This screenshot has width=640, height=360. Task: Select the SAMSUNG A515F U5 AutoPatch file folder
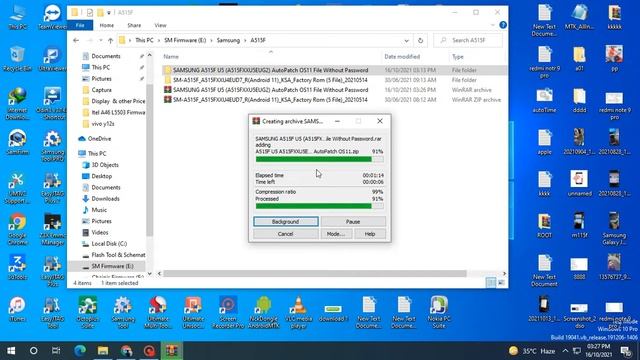coord(334,70)
